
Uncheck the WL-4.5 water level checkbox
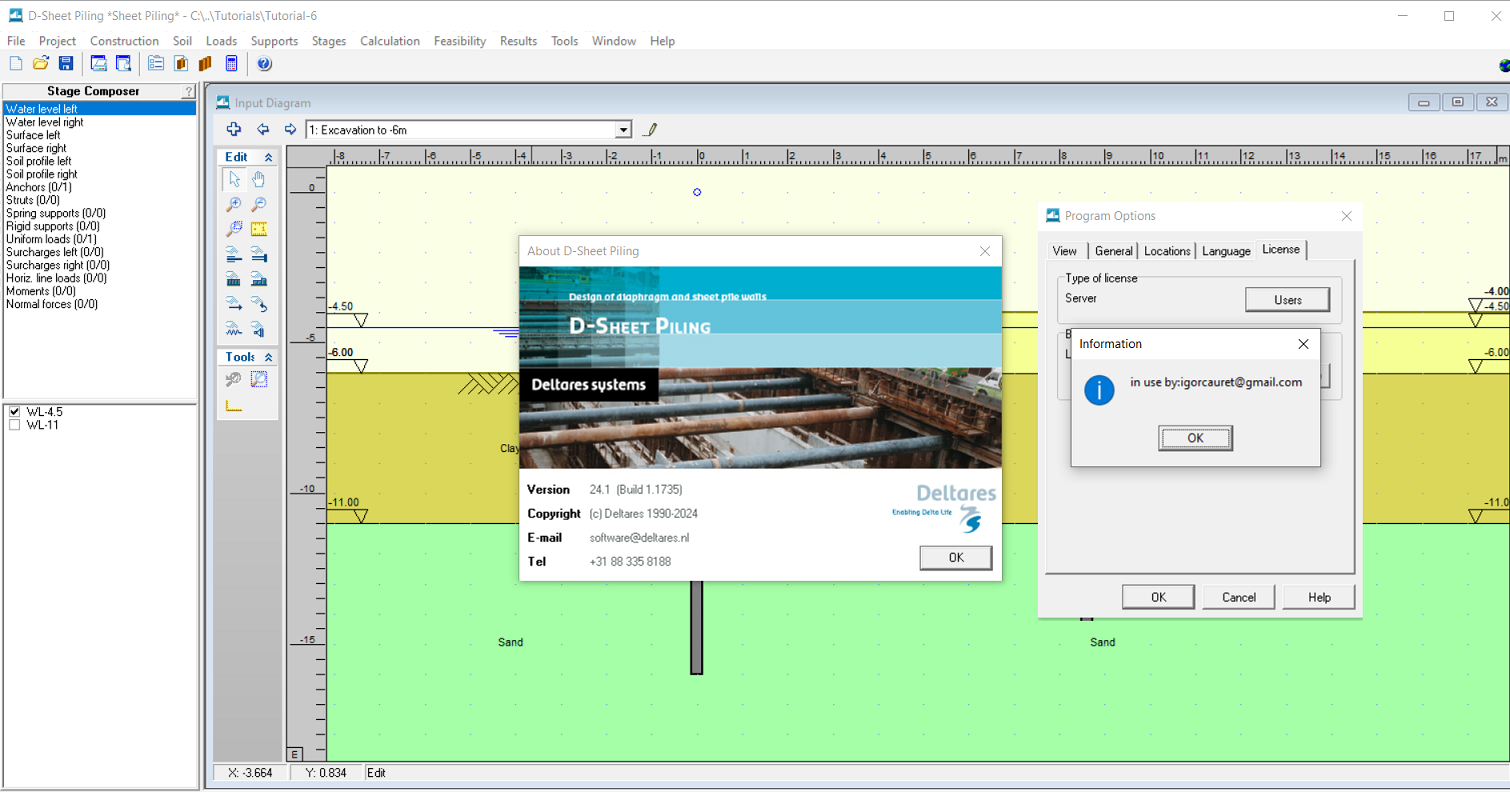[15, 412]
